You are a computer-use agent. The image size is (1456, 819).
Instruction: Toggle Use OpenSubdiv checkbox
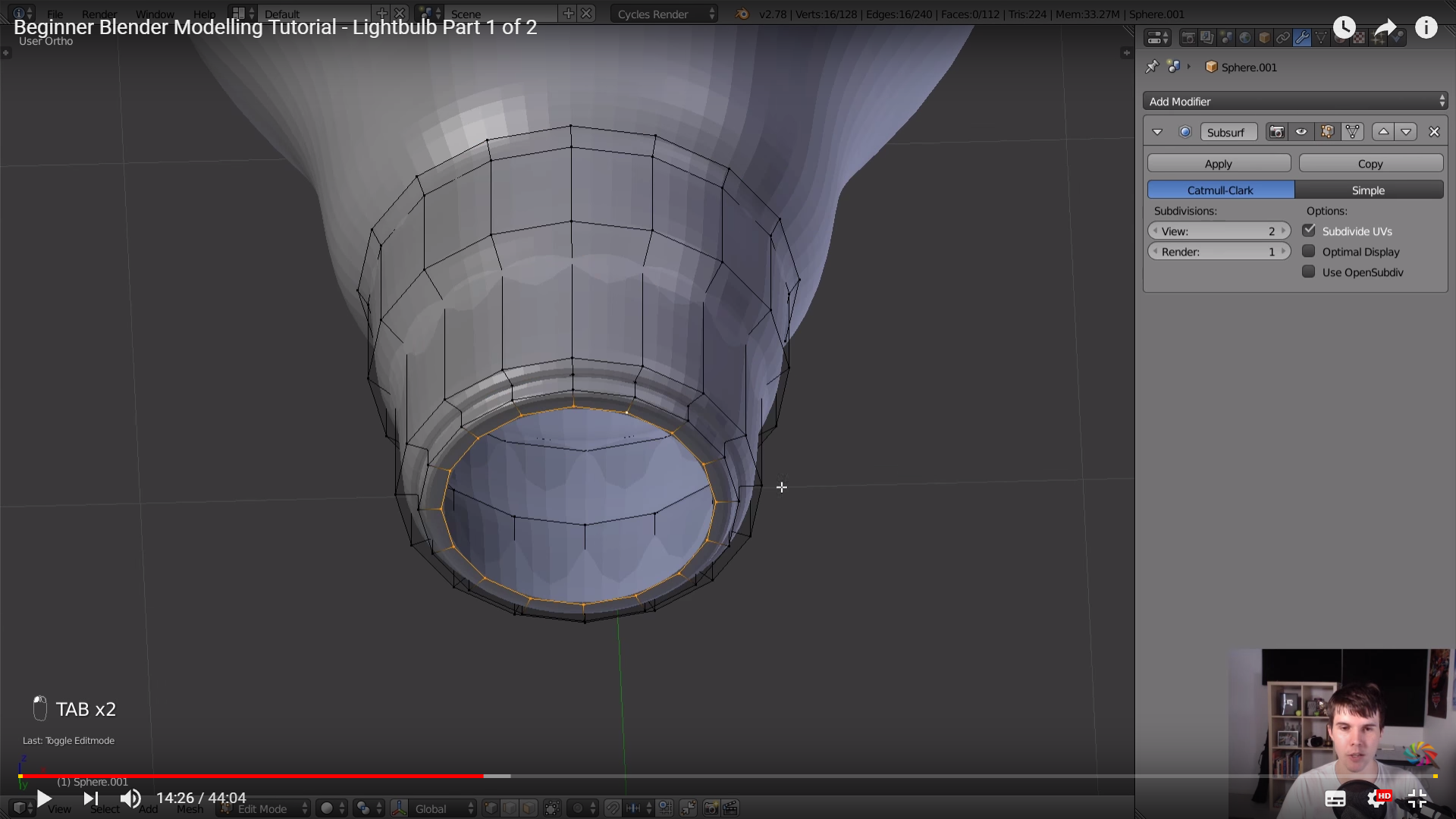1309,272
